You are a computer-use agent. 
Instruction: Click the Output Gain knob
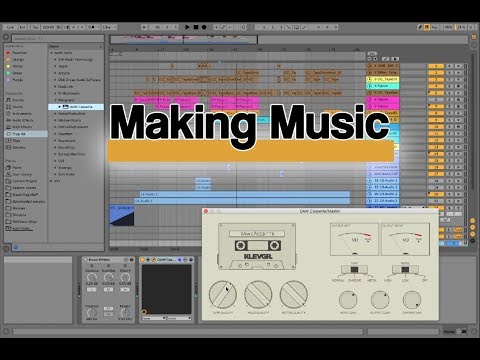(380, 300)
